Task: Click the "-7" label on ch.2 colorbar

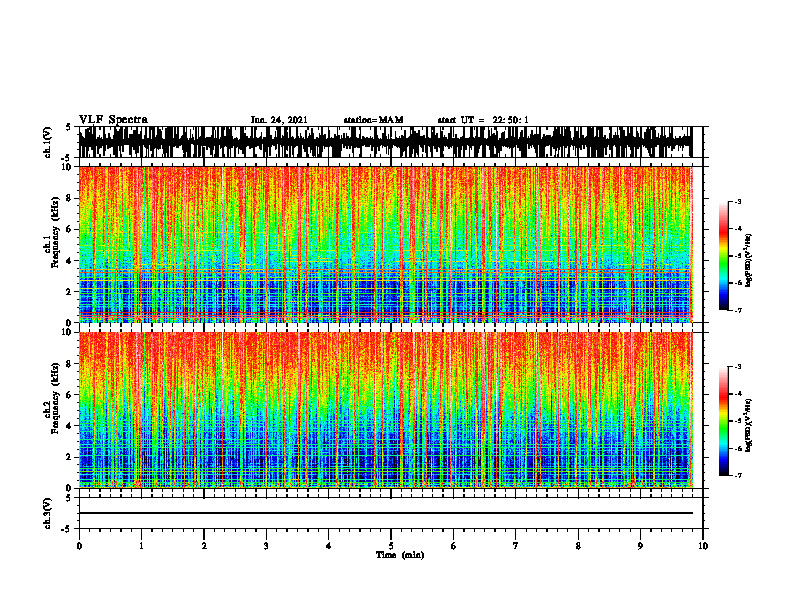Action: pos(738,475)
